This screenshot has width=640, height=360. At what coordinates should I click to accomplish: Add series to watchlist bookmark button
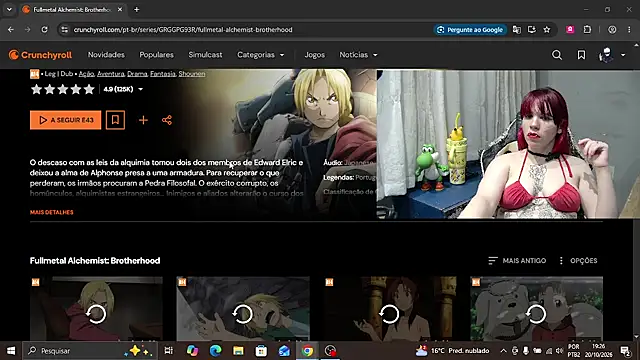[x=116, y=120]
